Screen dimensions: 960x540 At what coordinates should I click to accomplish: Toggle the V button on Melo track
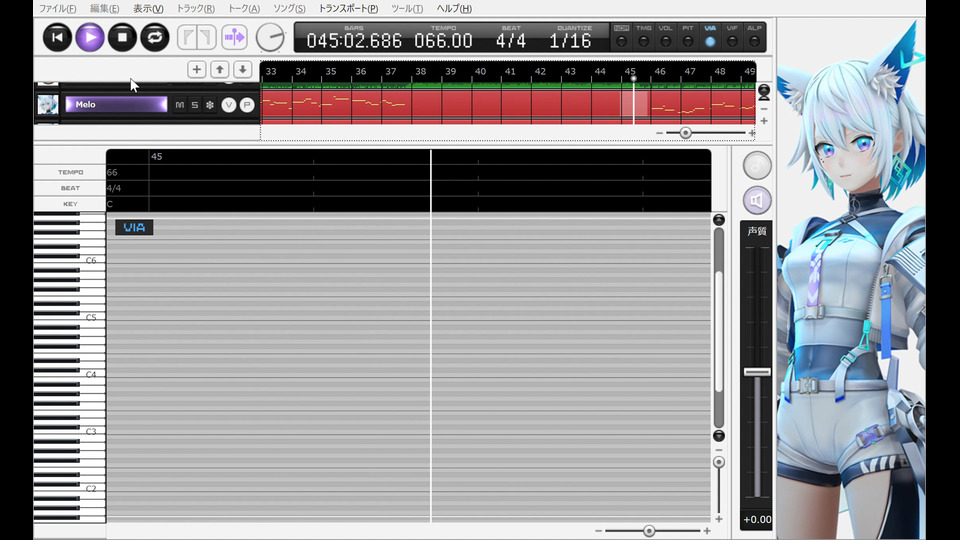click(228, 105)
